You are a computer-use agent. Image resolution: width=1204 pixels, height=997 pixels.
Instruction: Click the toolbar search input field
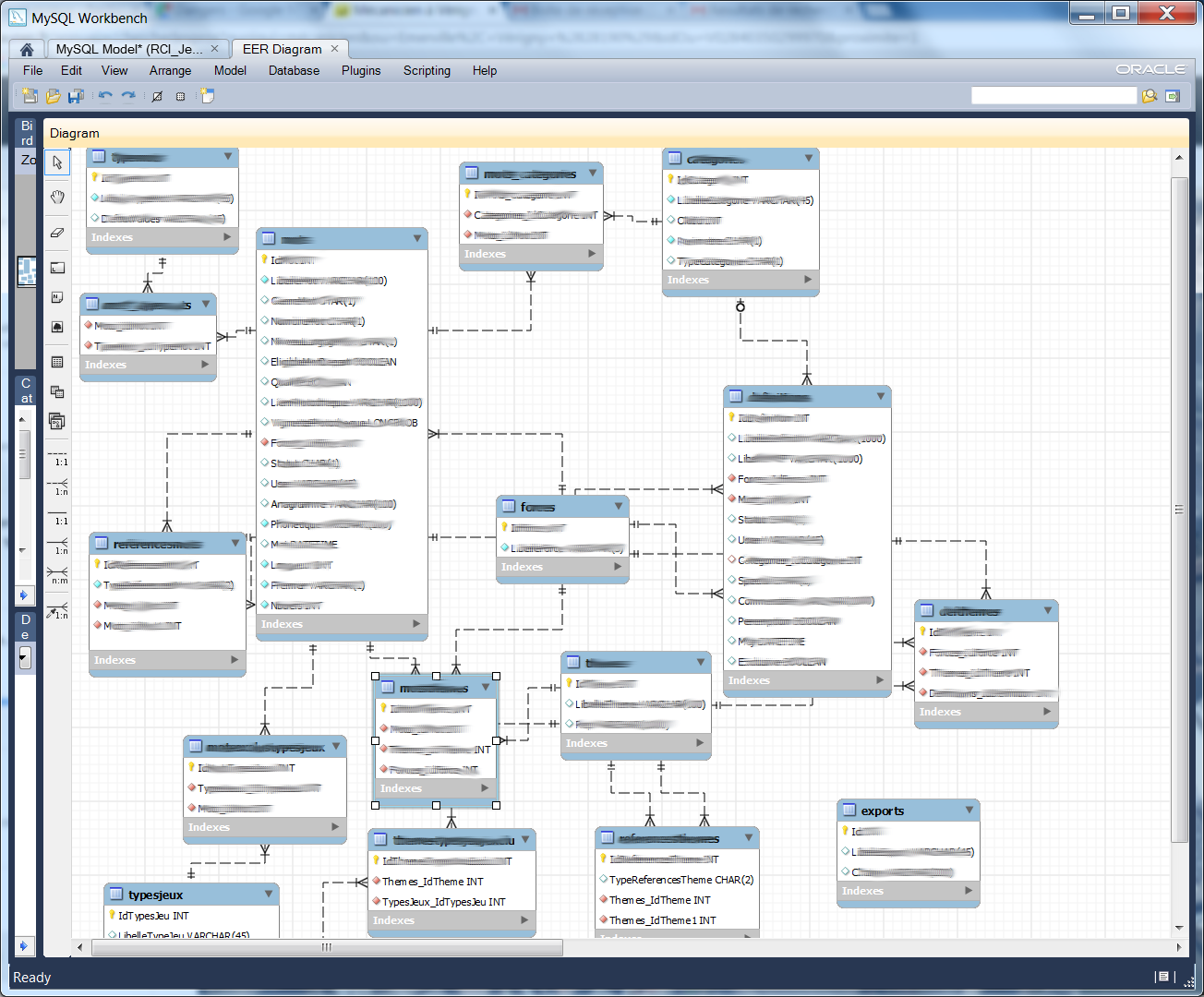1053,96
